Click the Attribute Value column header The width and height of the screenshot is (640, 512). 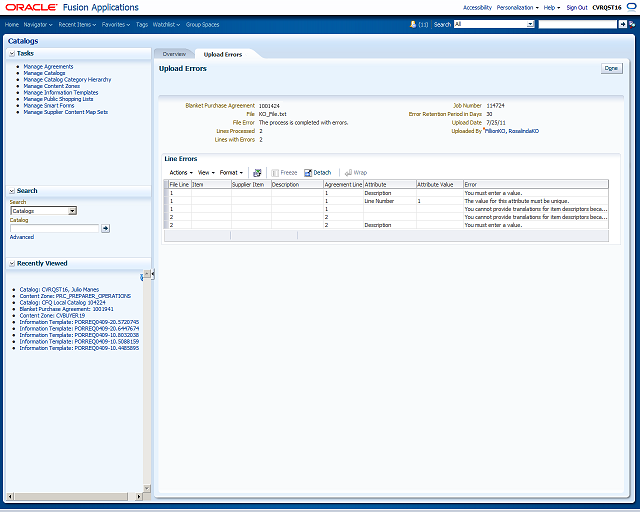440,185
